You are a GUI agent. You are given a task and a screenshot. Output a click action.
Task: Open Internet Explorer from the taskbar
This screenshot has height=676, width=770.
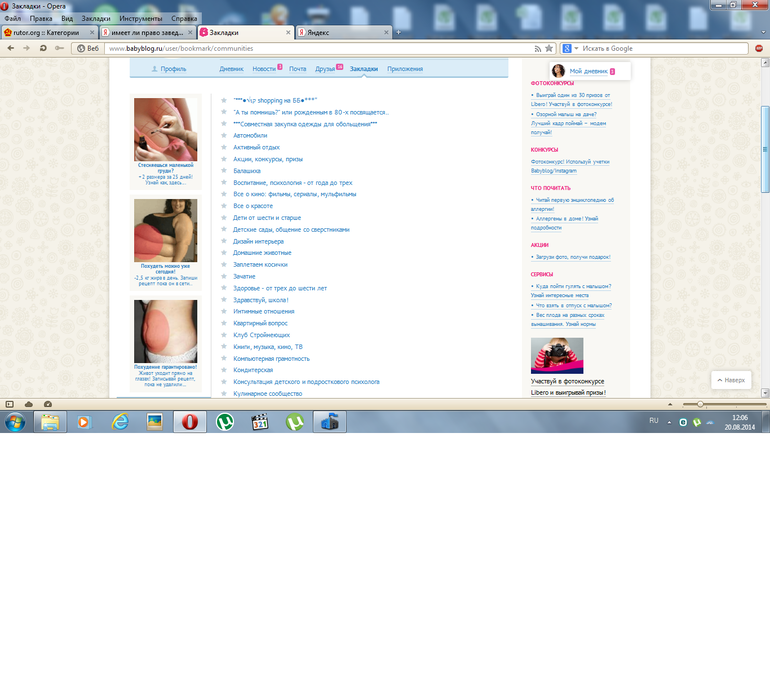click(x=120, y=422)
